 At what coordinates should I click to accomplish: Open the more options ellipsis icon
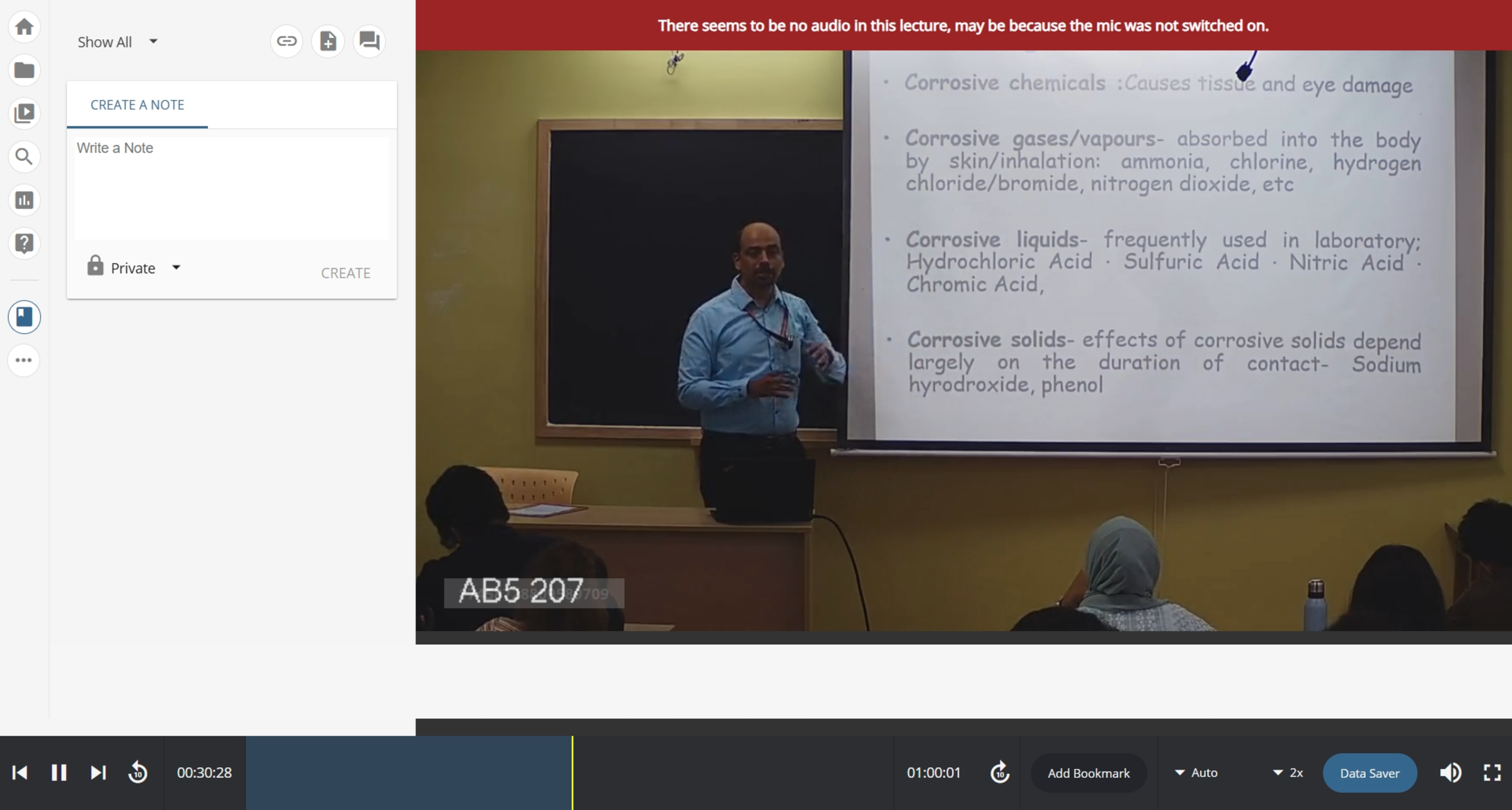(24, 361)
